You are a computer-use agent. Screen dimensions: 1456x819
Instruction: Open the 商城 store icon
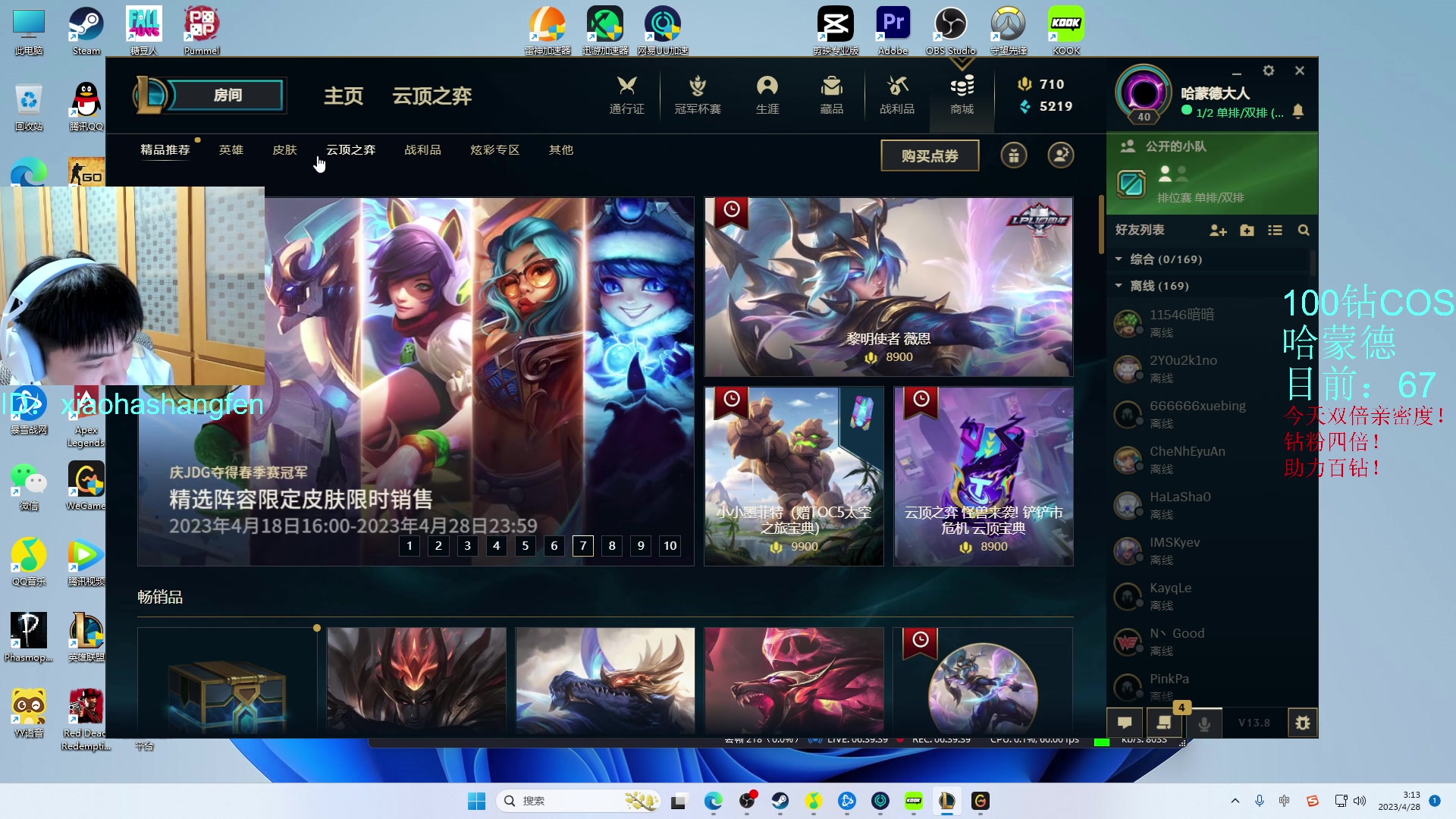pos(962,95)
